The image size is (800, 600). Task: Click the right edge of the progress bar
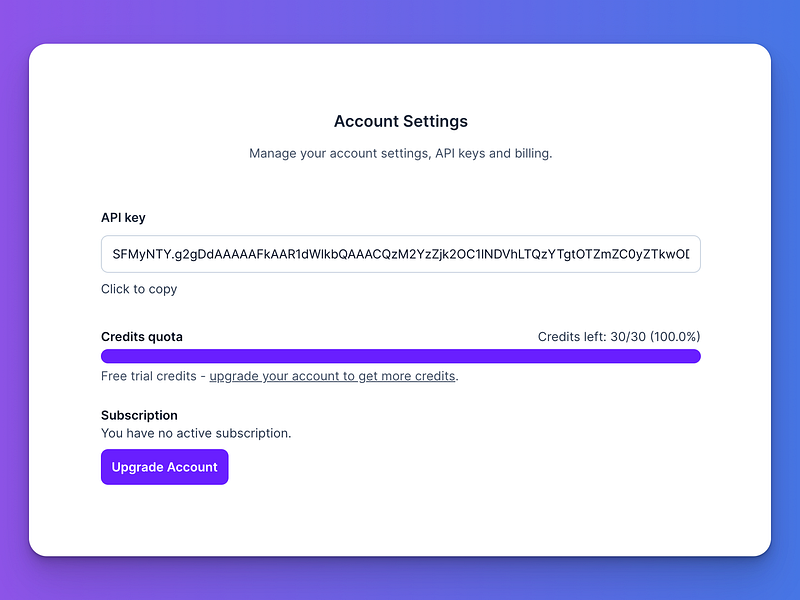(x=697, y=356)
